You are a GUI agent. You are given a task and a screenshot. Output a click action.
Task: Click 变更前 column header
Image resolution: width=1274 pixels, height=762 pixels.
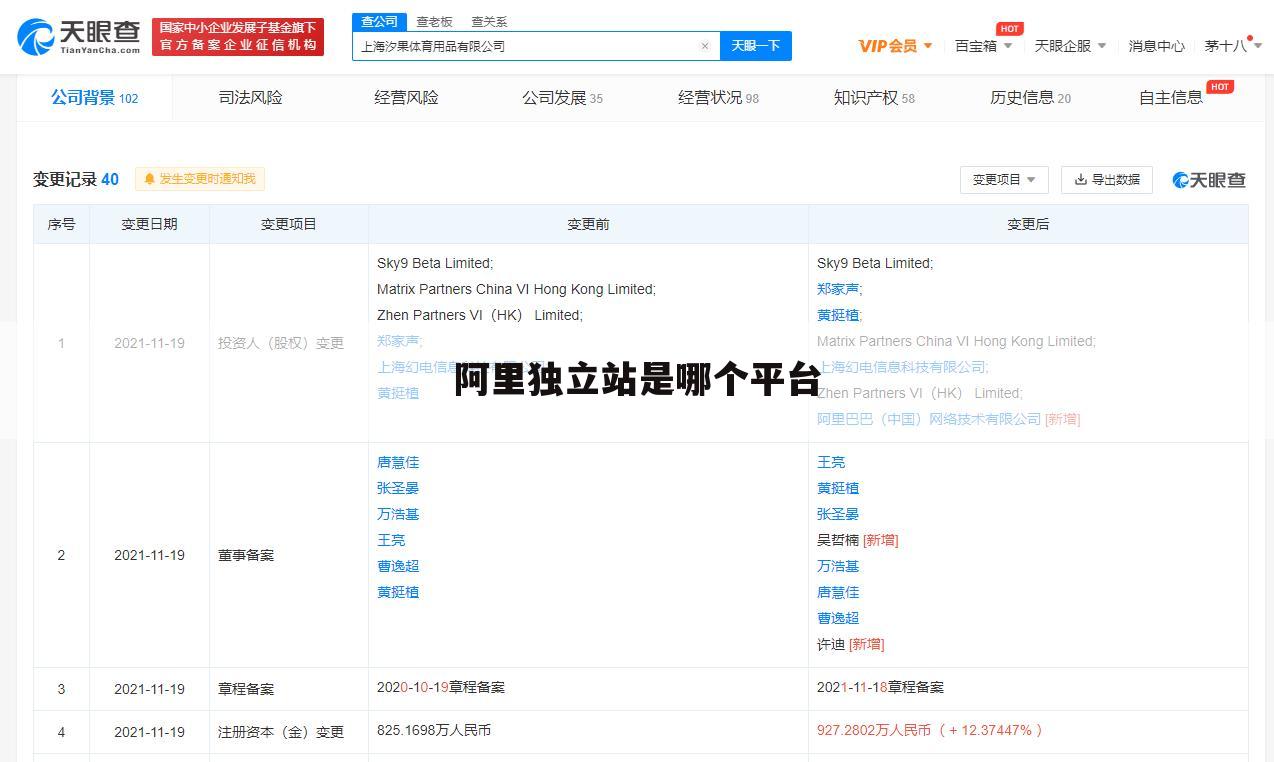coord(588,224)
